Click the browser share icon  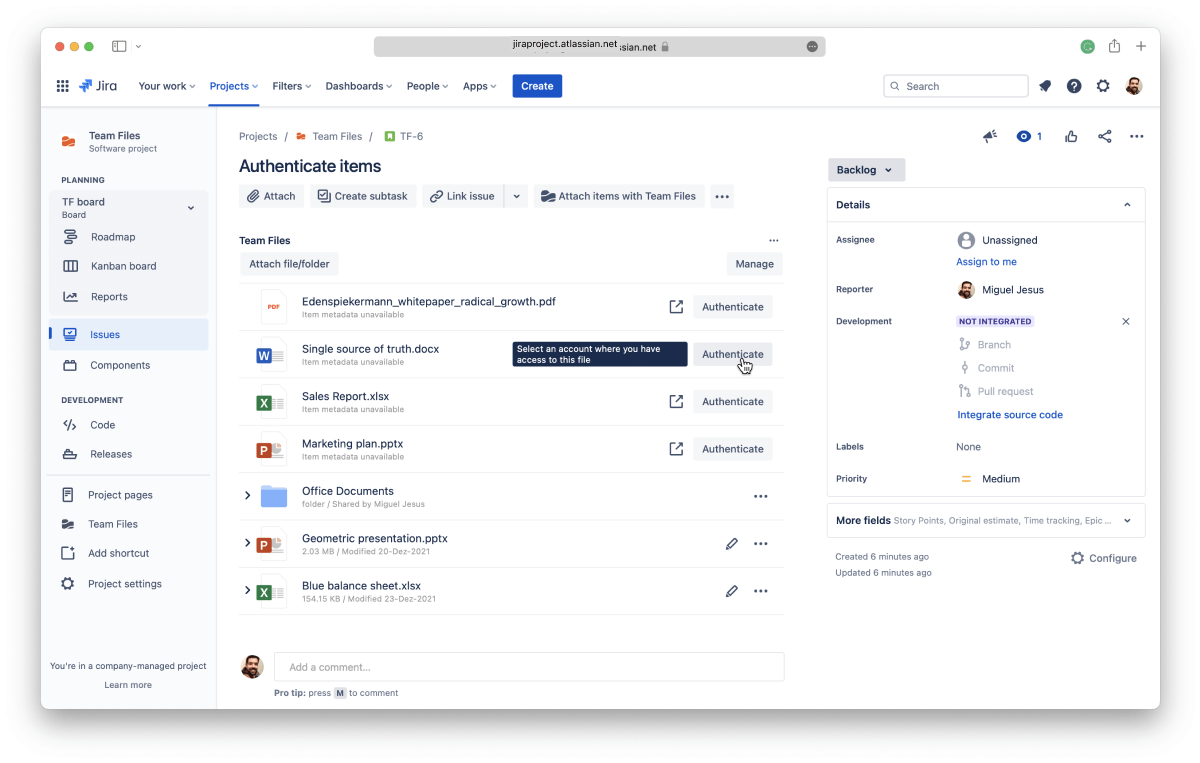(x=1114, y=46)
